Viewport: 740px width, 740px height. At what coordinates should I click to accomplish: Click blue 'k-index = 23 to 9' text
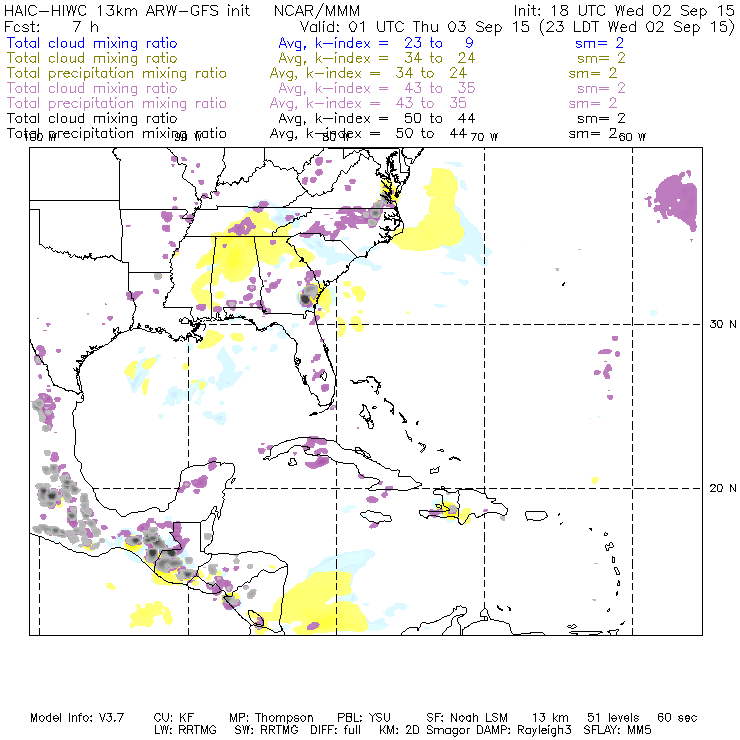point(394,43)
